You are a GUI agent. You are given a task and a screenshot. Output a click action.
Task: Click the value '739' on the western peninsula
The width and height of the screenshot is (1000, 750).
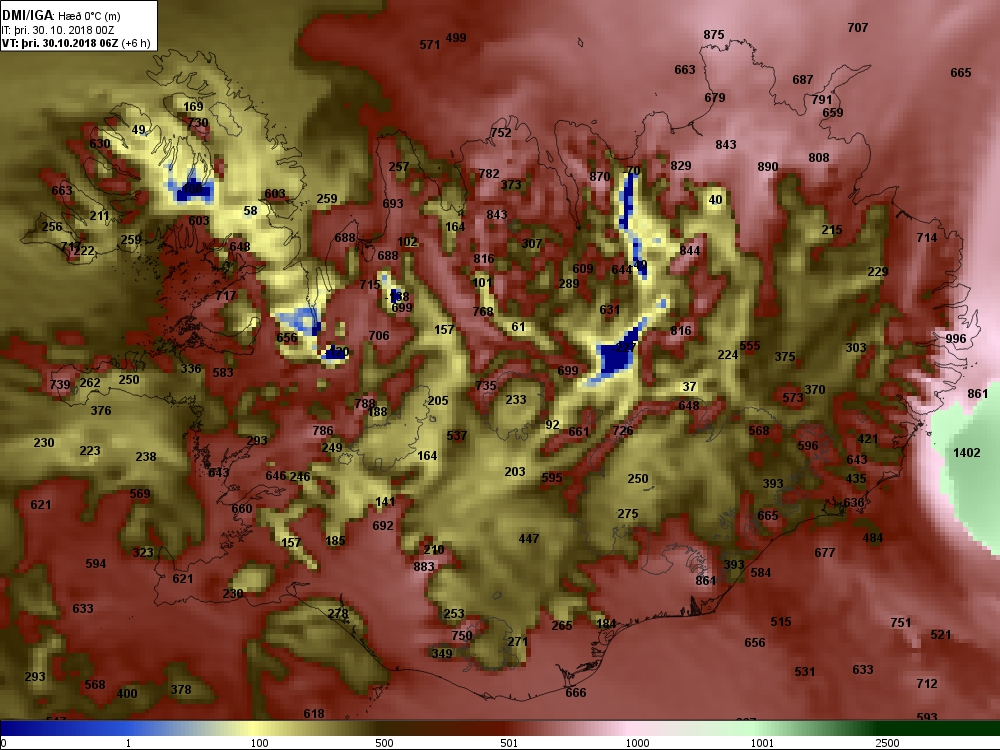(x=60, y=384)
